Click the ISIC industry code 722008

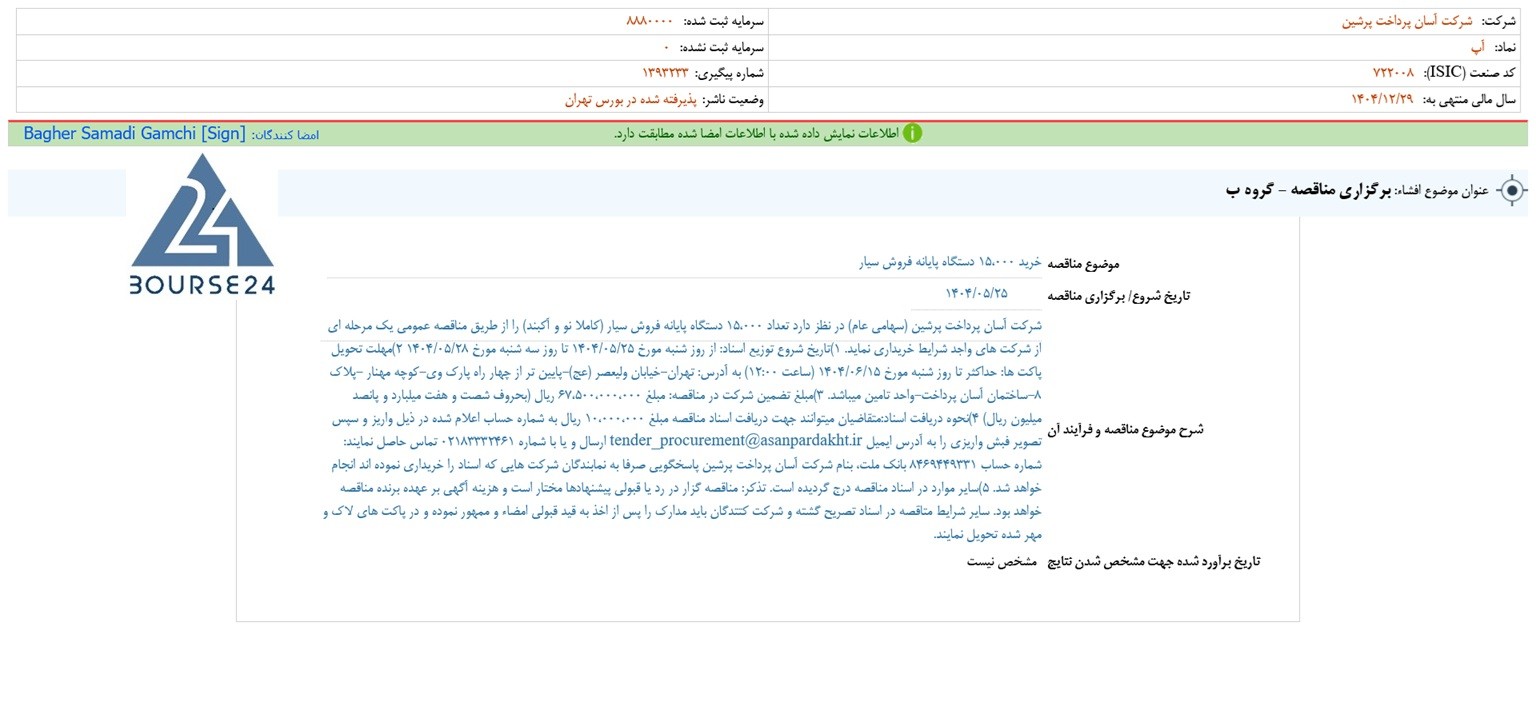[x=1393, y=73]
